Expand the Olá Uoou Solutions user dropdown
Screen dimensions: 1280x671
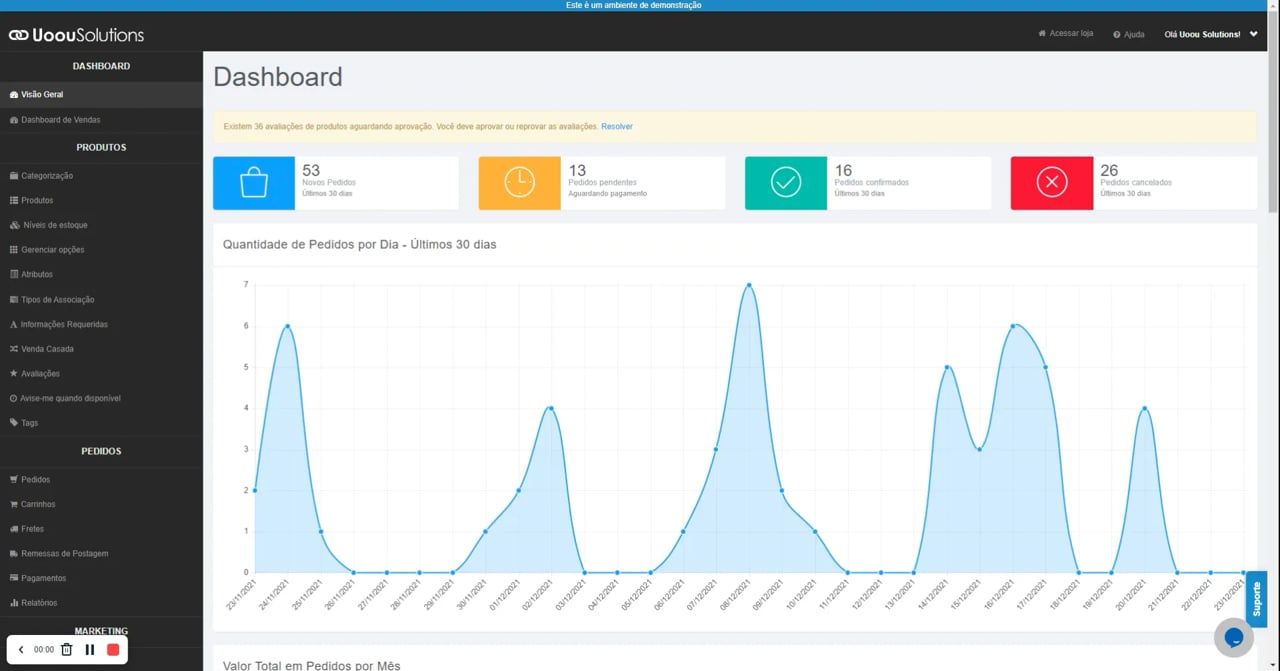[x=1211, y=34]
